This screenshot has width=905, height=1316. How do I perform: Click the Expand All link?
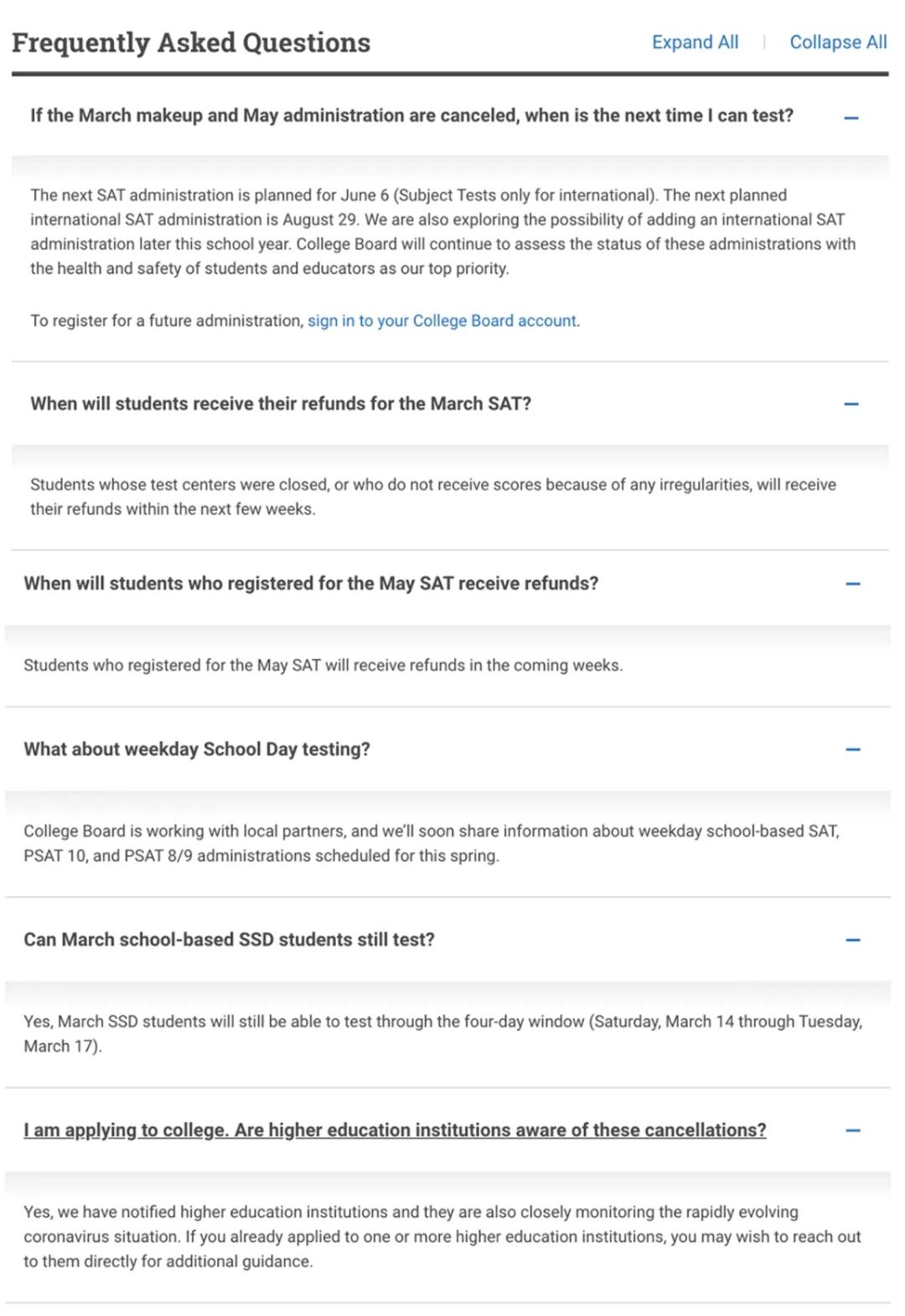tap(695, 43)
